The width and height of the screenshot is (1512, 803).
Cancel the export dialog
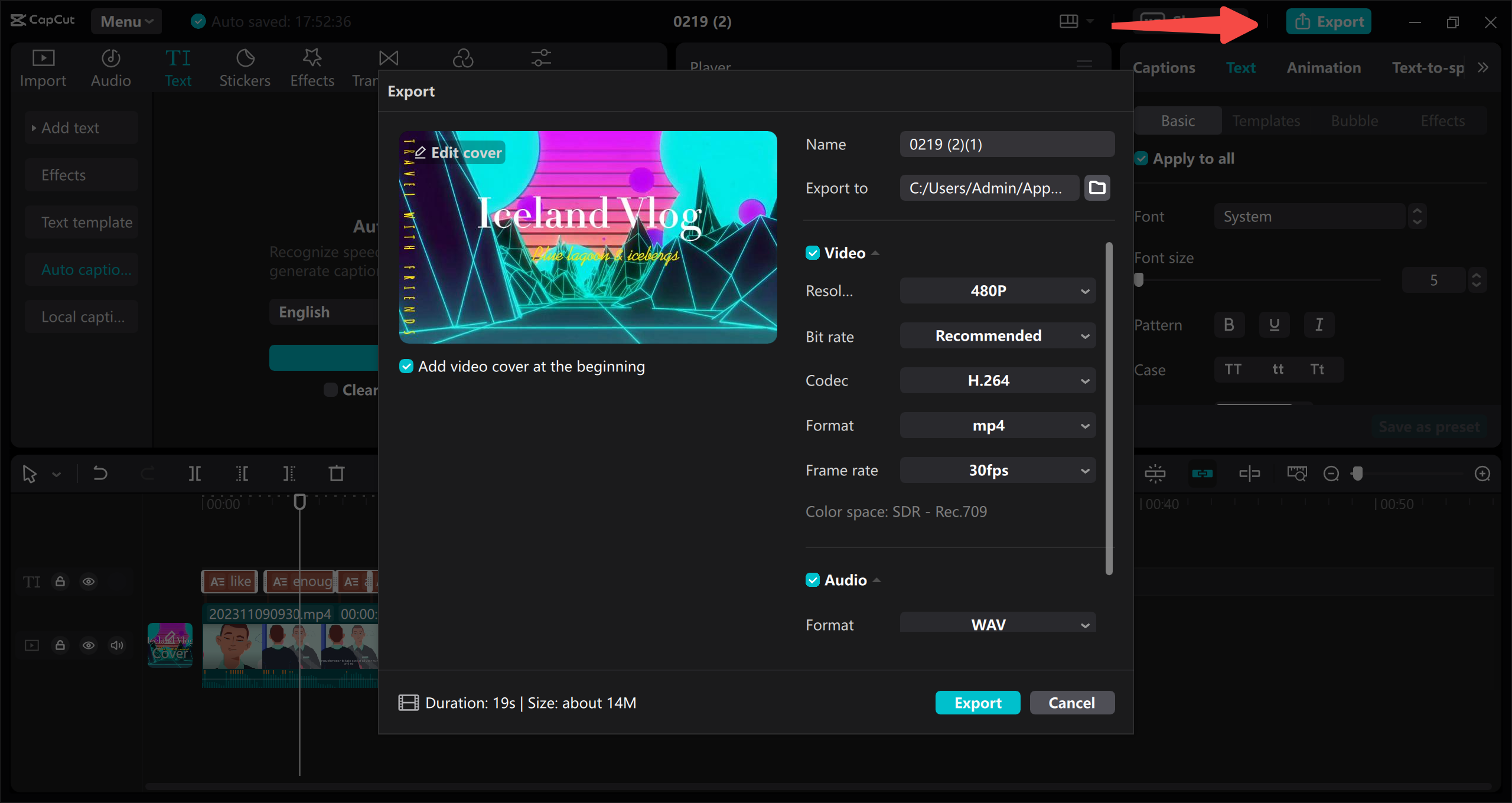pyautogui.click(x=1071, y=703)
